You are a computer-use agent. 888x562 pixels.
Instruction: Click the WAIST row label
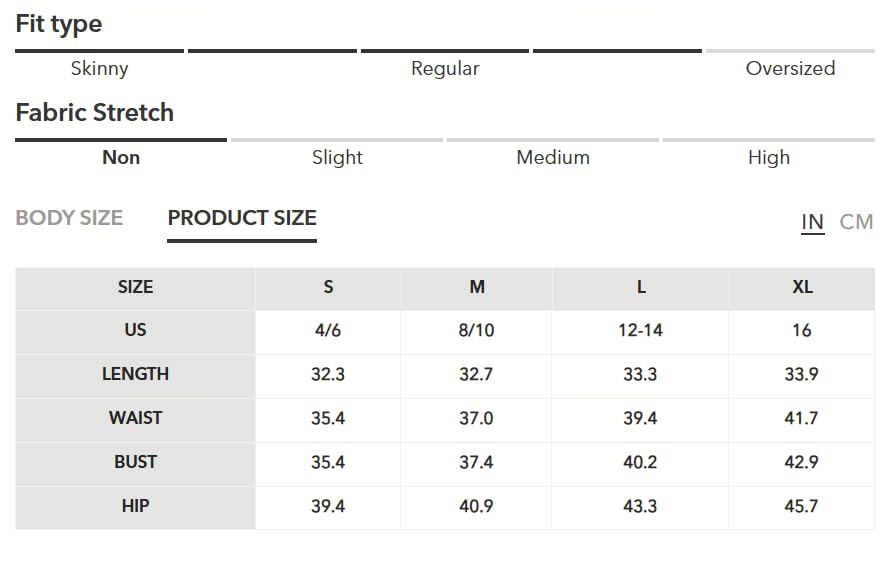pyautogui.click(x=135, y=418)
